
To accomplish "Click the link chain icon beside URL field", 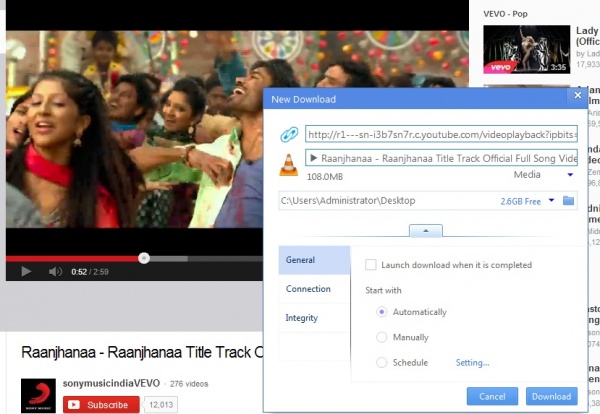I will 289,135.
